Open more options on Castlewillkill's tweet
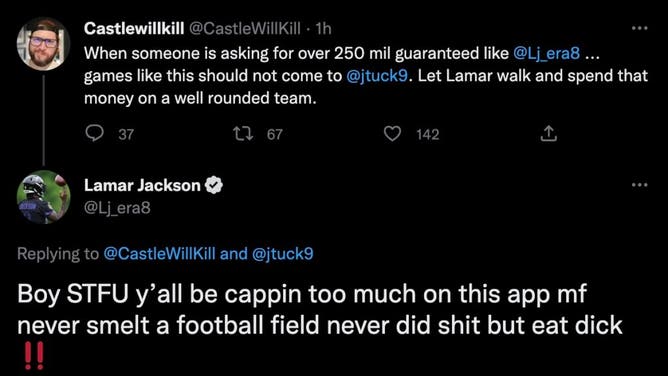 point(639,28)
